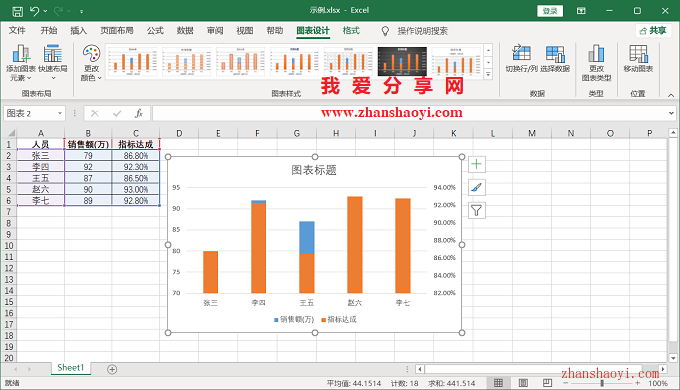Open the Change Colors palette
680x390 pixels.
pos(91,63)
